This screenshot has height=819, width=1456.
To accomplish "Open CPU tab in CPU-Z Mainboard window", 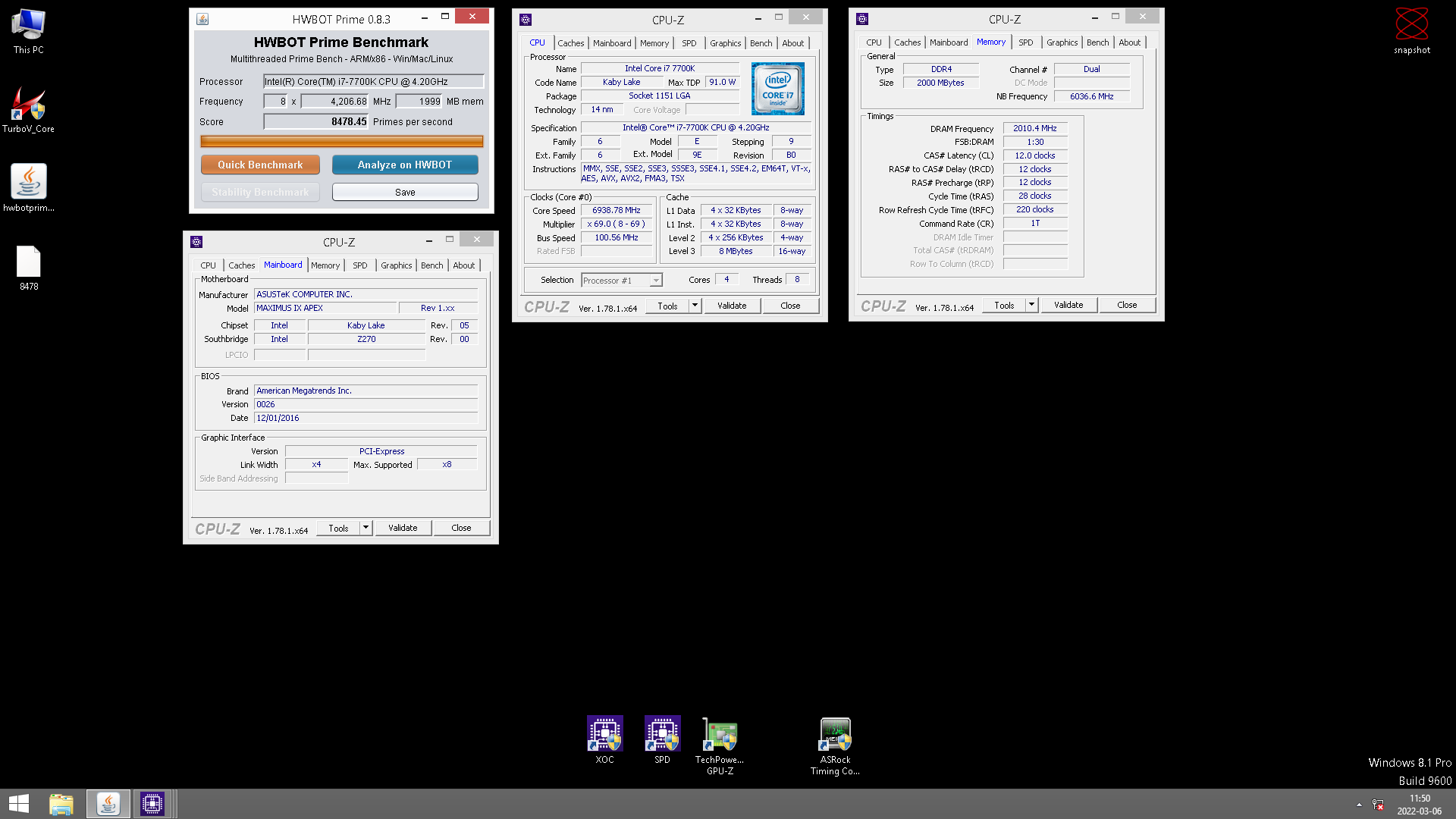I will pos(208,265).
